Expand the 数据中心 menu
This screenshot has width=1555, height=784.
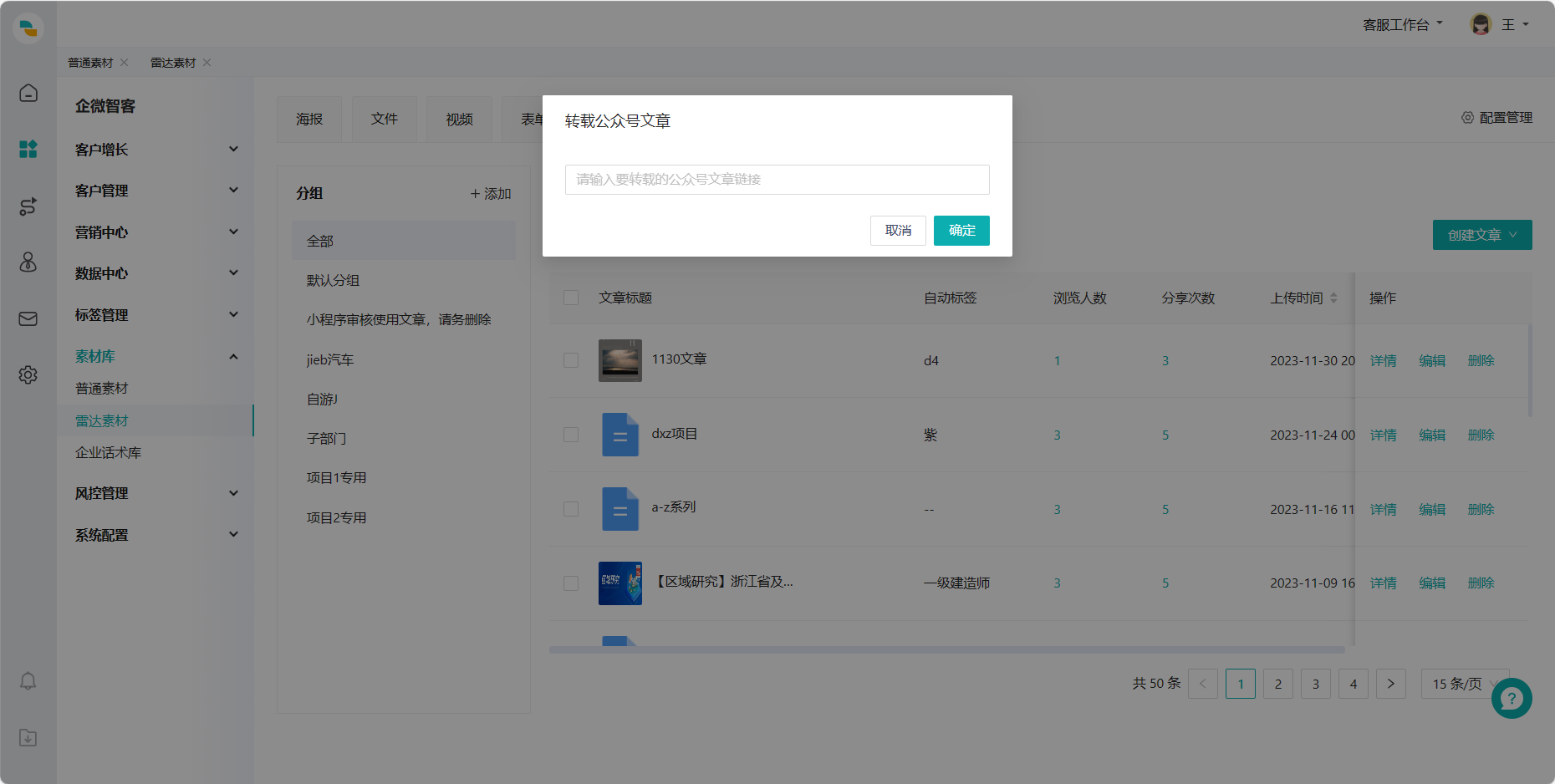(x=156, y=273)
